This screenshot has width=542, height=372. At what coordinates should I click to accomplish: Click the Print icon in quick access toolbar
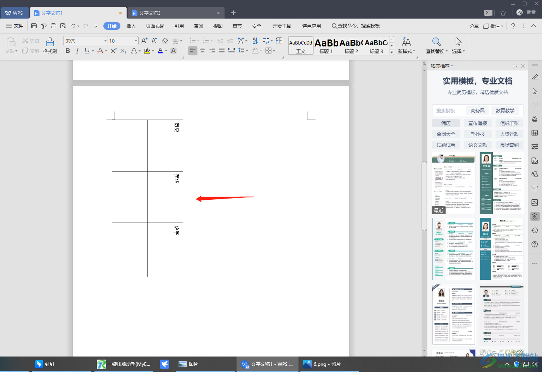(54, 26)
